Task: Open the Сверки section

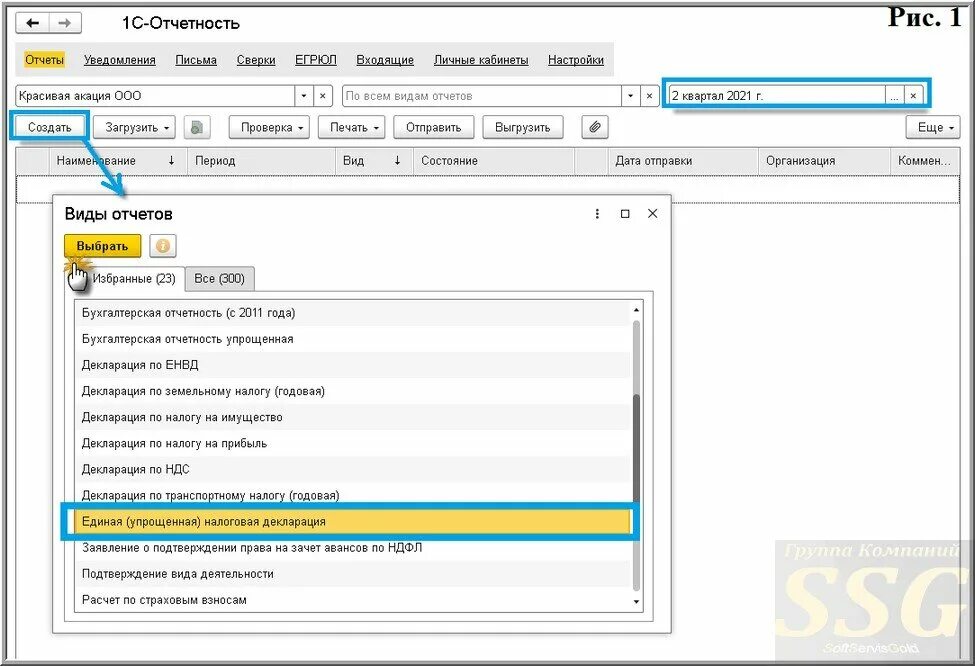Action: pyautogui.click(x=256, y=60)
